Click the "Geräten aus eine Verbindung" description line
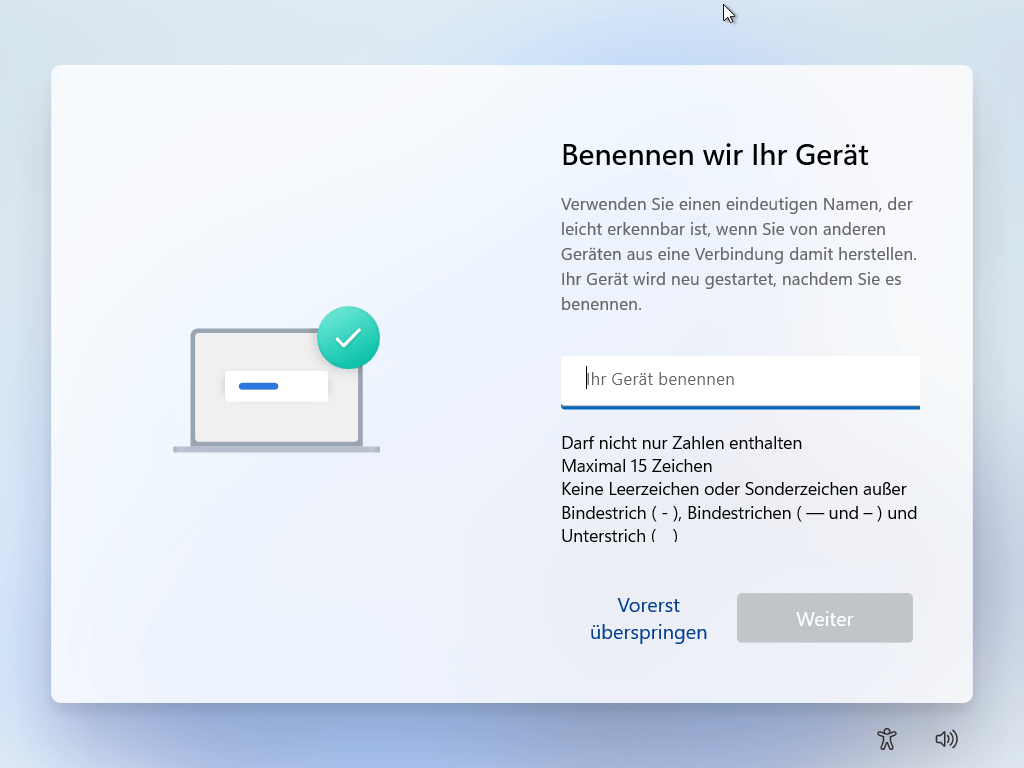Viewport: 1024px width, 768px height. pyautogui.click(x=738, y=254)
